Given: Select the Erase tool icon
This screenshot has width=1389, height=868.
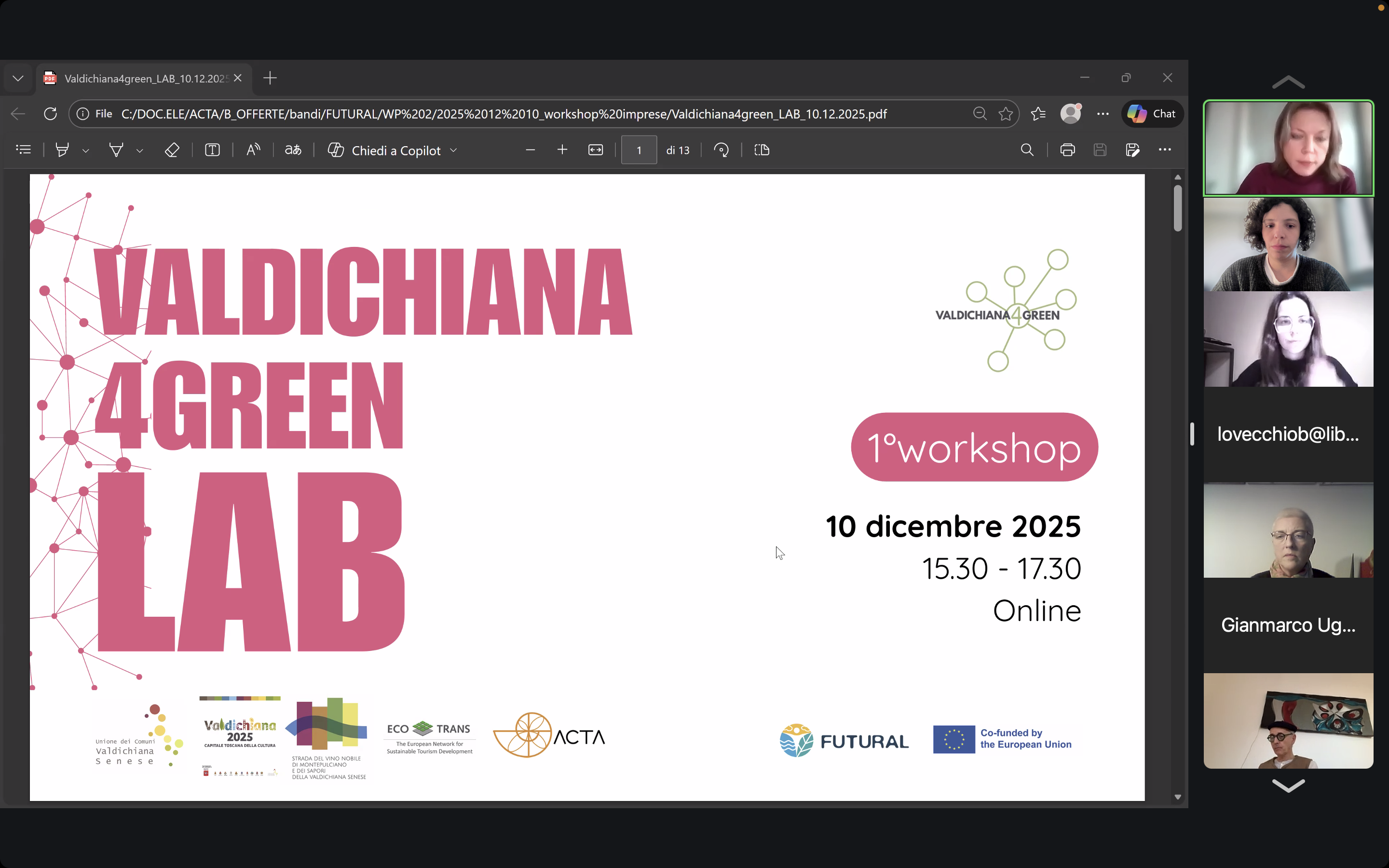Looking at the screenshot, I should coord(172,150).
